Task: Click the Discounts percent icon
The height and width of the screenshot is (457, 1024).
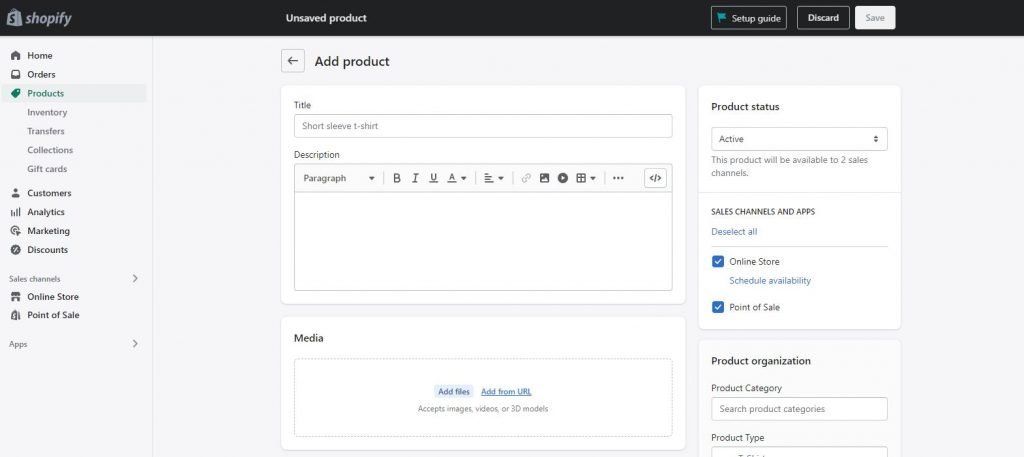Action: point(16,250)
